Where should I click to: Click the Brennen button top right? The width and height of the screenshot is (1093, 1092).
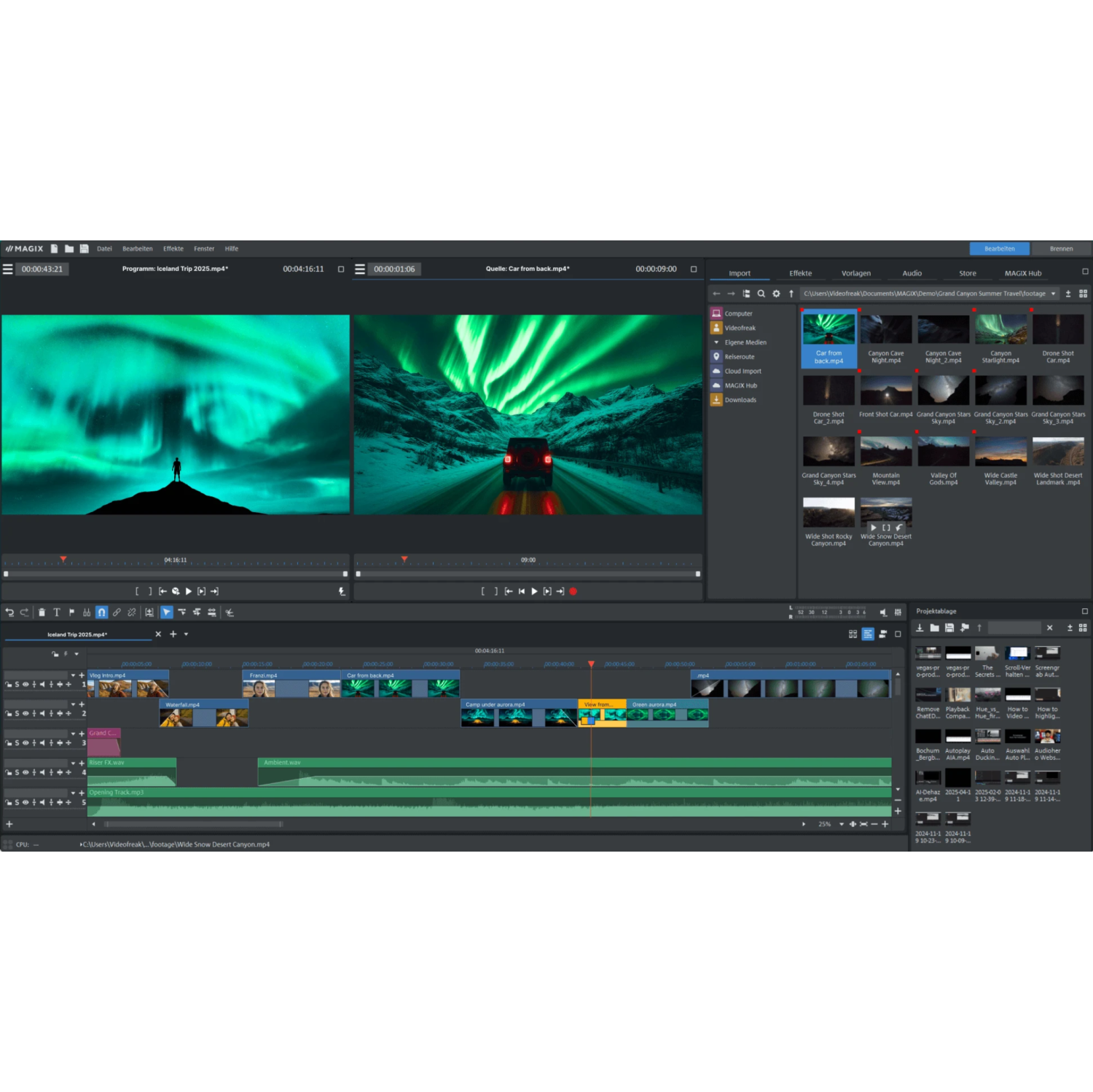(1060, 248)
